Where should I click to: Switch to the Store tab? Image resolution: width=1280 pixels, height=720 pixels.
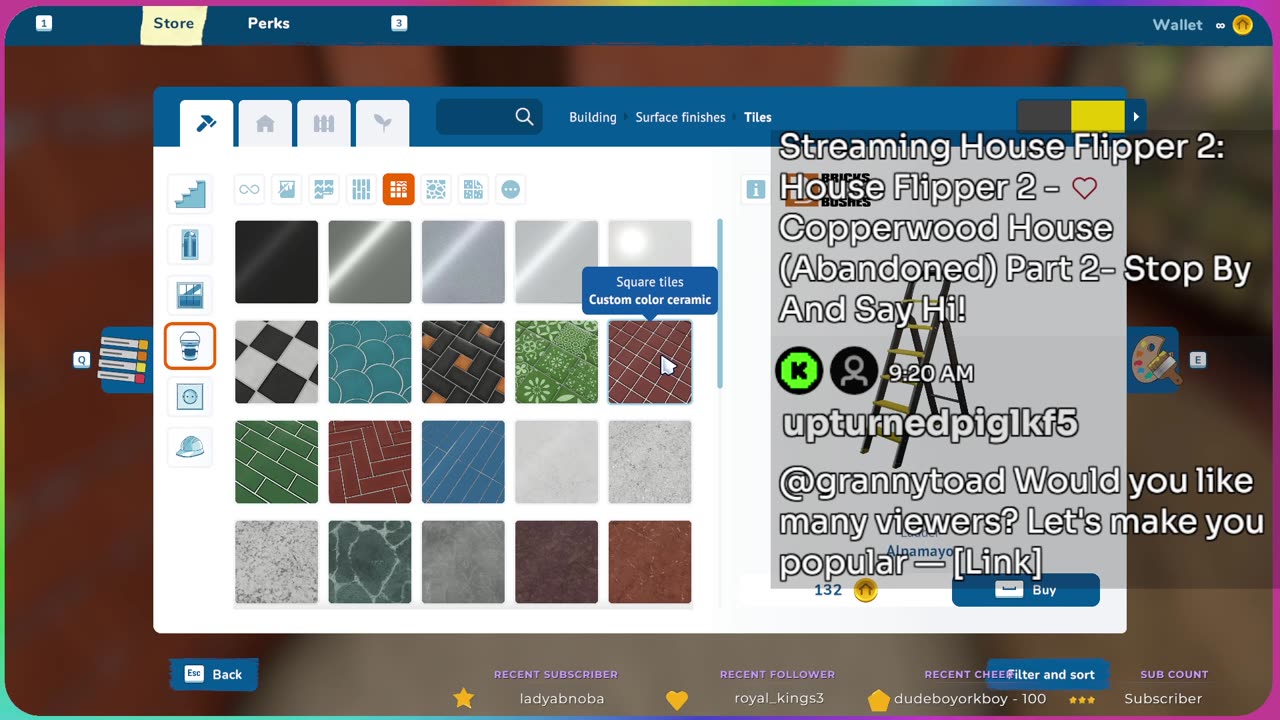(x=173, y=23)
